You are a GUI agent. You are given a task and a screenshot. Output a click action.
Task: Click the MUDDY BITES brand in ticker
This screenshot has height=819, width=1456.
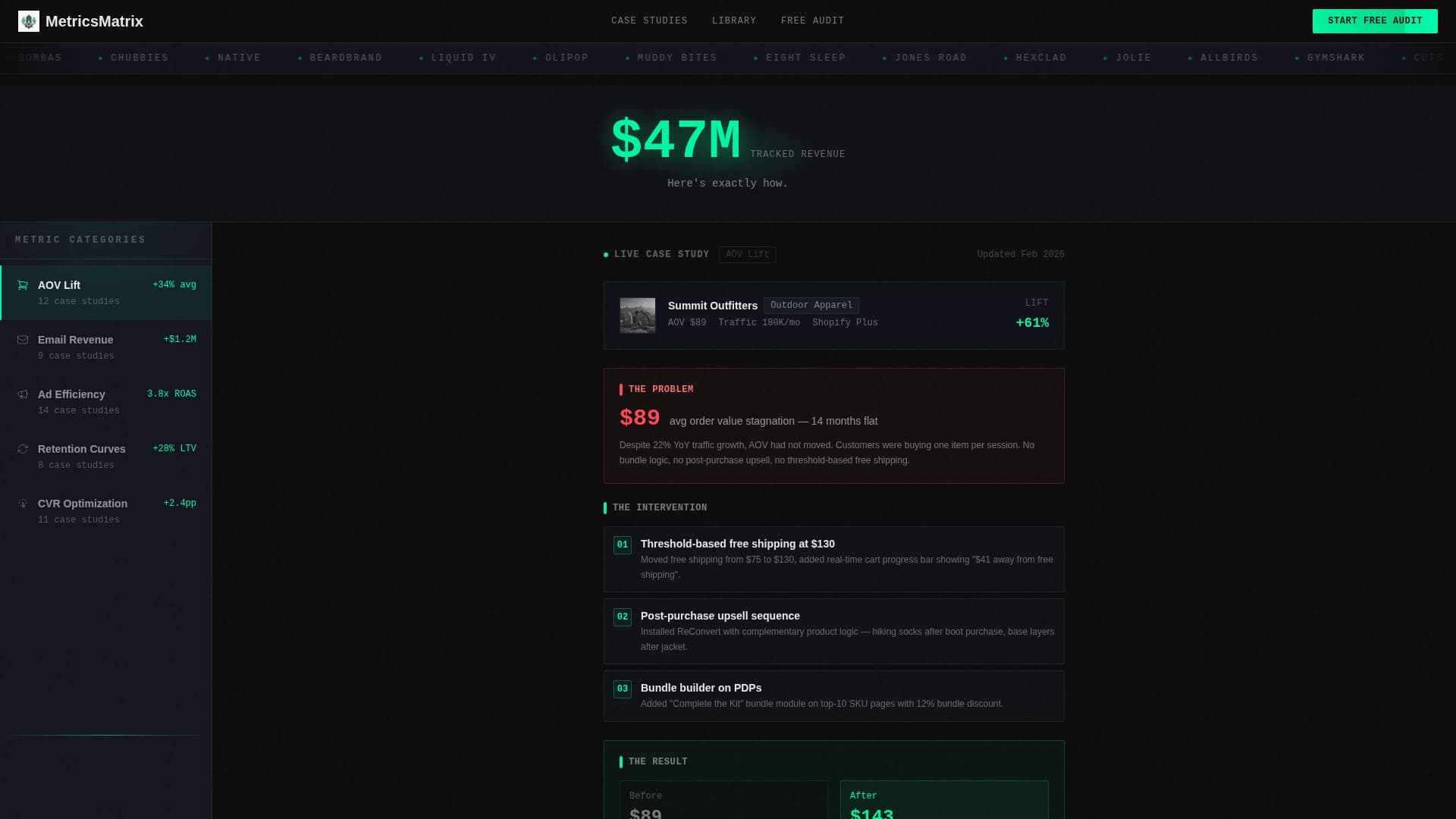[x=677, y=58]
